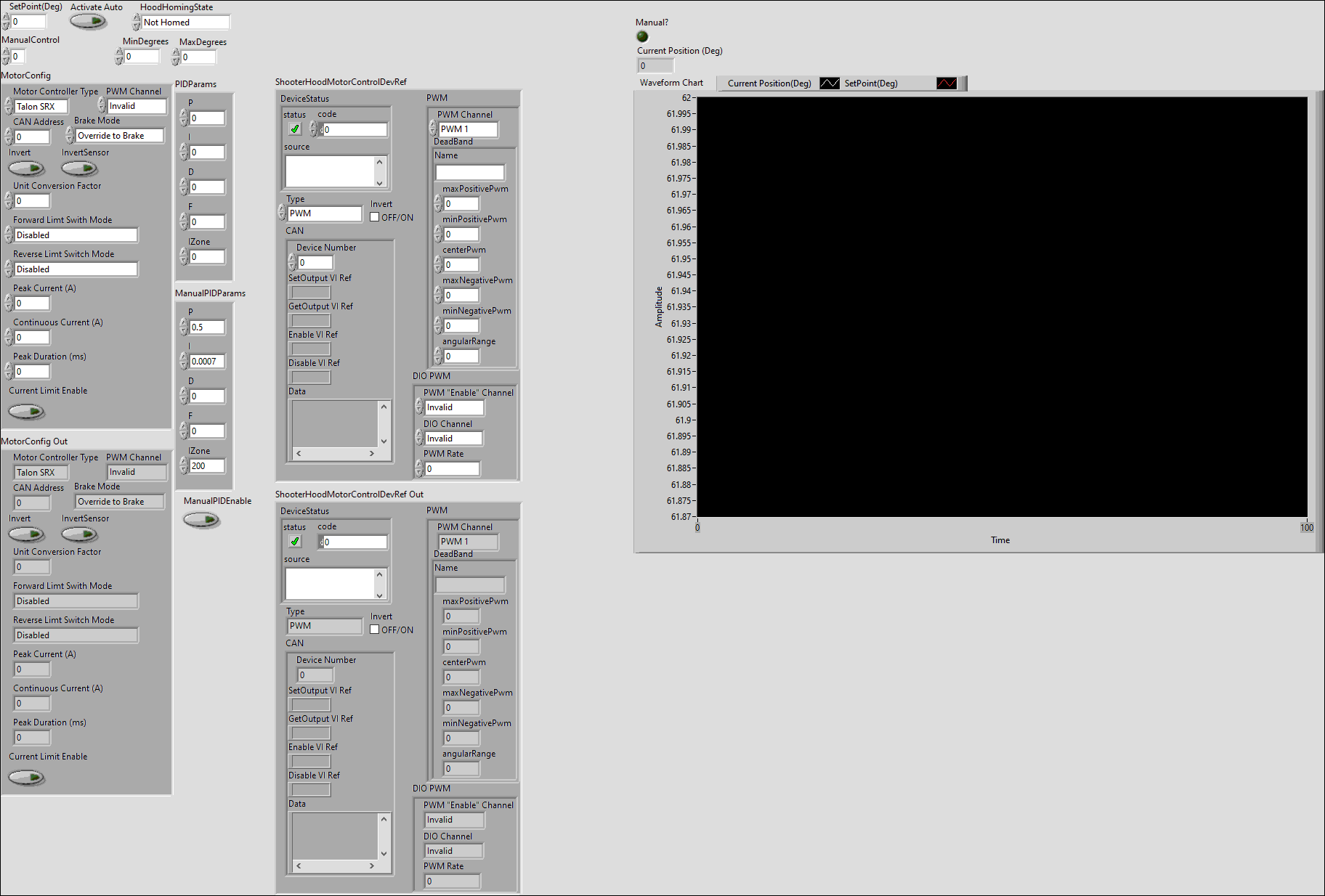Screen dimensions: 1325x896
Task: Toggle Current Limit Enable in MotorConfig
Action: coord(27,412)
